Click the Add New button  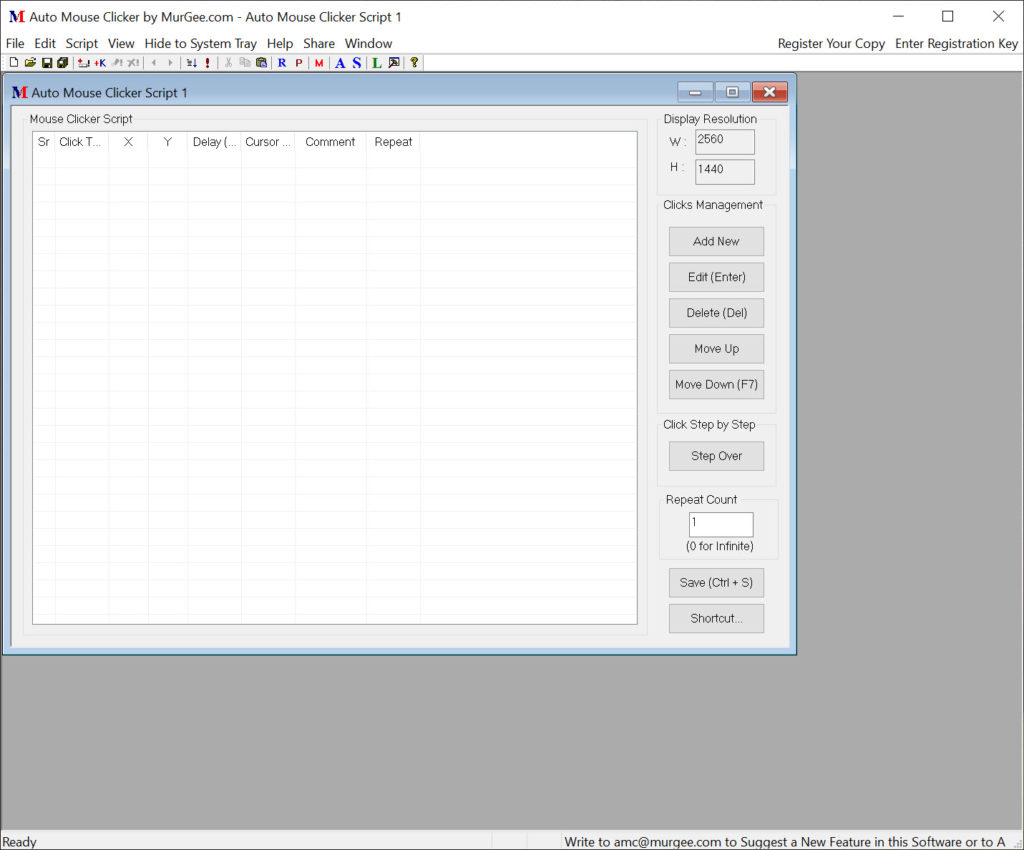(x=716, y=242)
